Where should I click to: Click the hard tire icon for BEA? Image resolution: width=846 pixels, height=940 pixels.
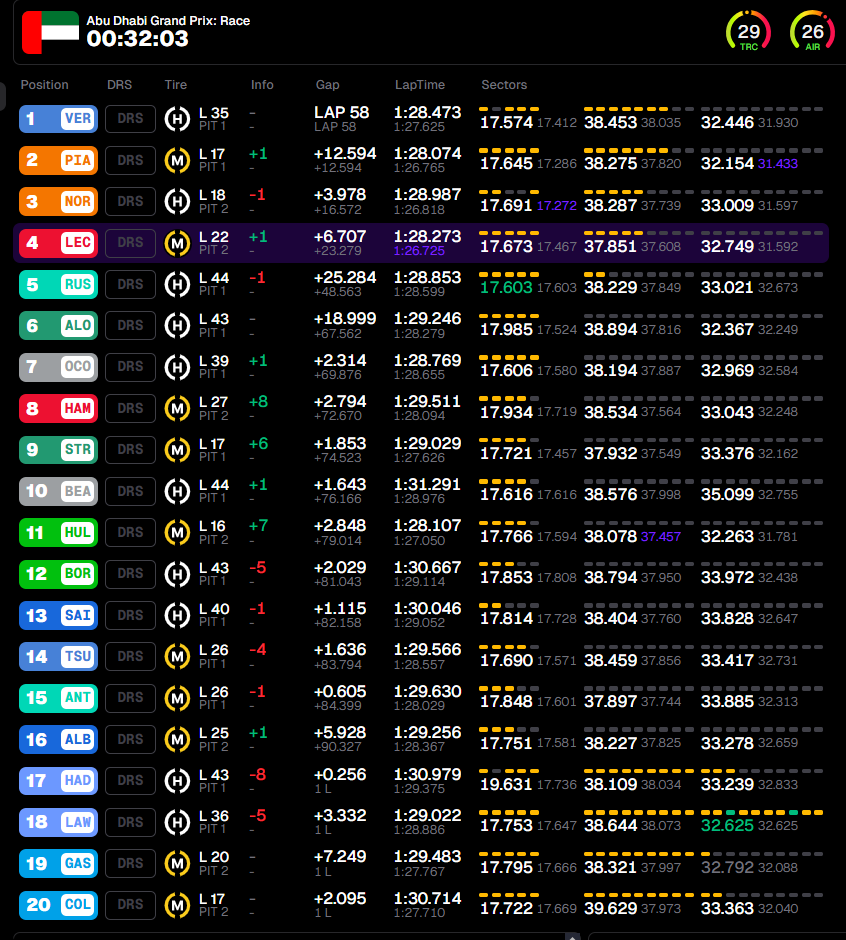[x=177, y=491]
